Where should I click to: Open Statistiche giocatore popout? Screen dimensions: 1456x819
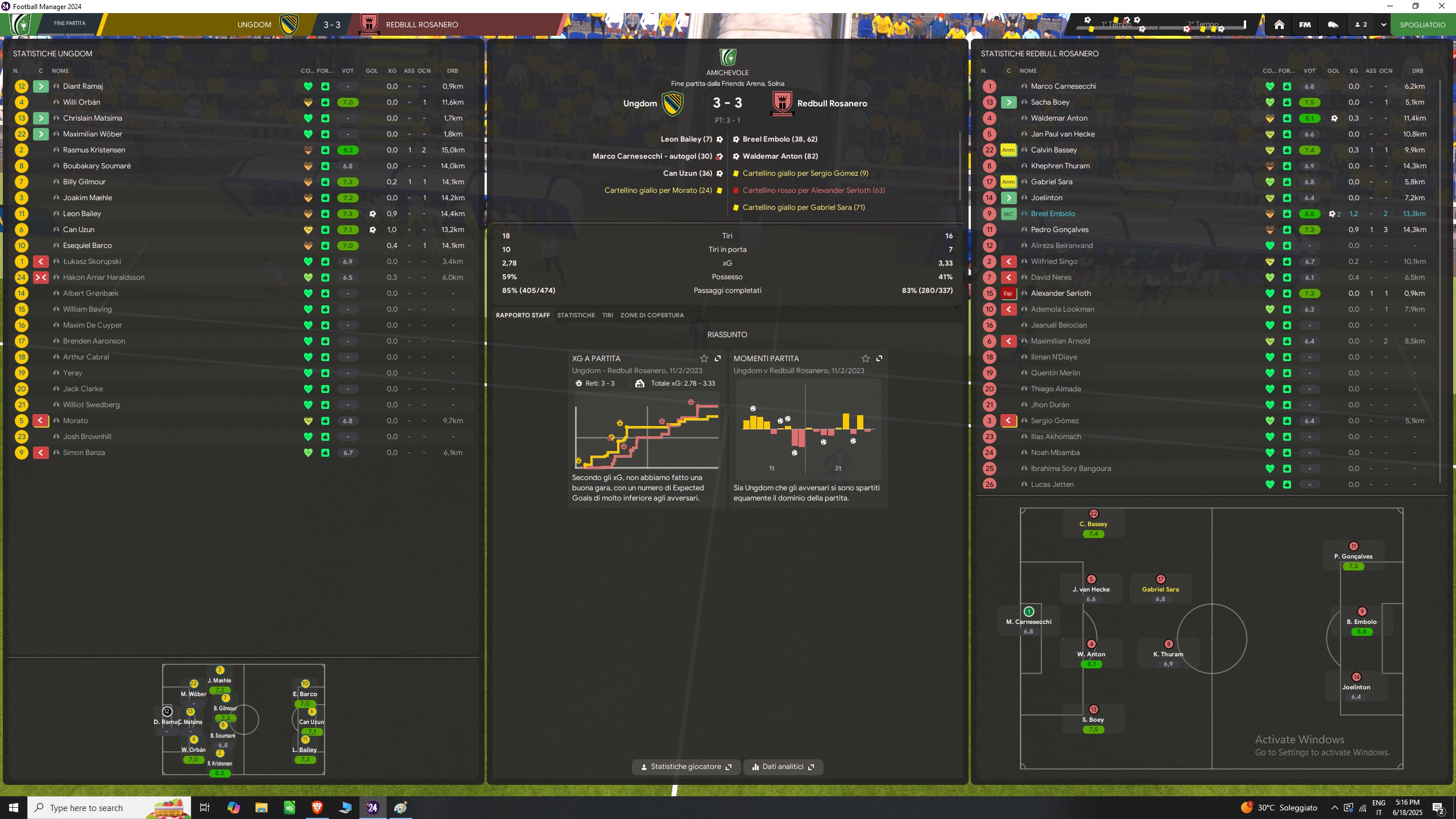tap(686, 767)
